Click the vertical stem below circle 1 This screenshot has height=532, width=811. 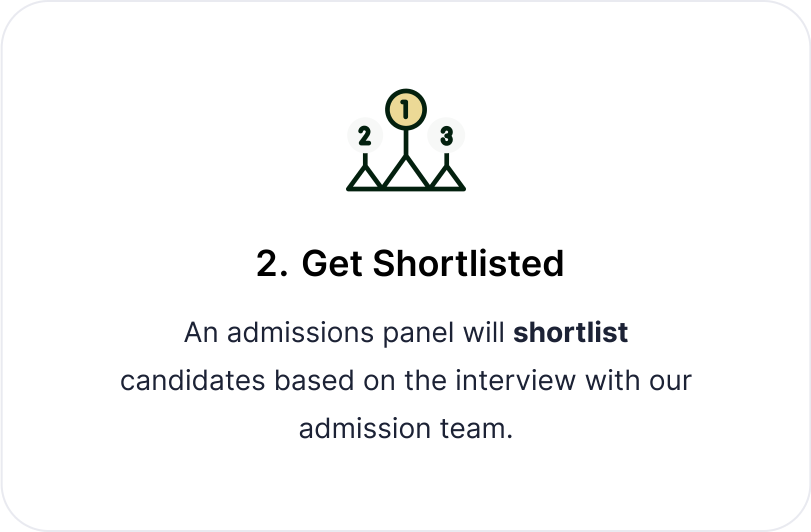point(405,140)
